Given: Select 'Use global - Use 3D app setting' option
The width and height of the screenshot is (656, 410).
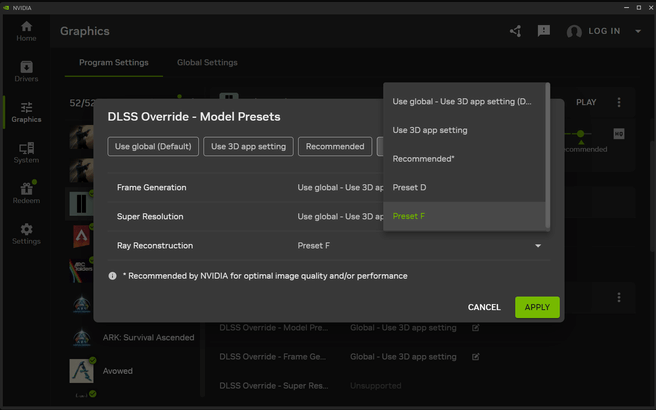Looking at the screenshot, I should (464, 102).
